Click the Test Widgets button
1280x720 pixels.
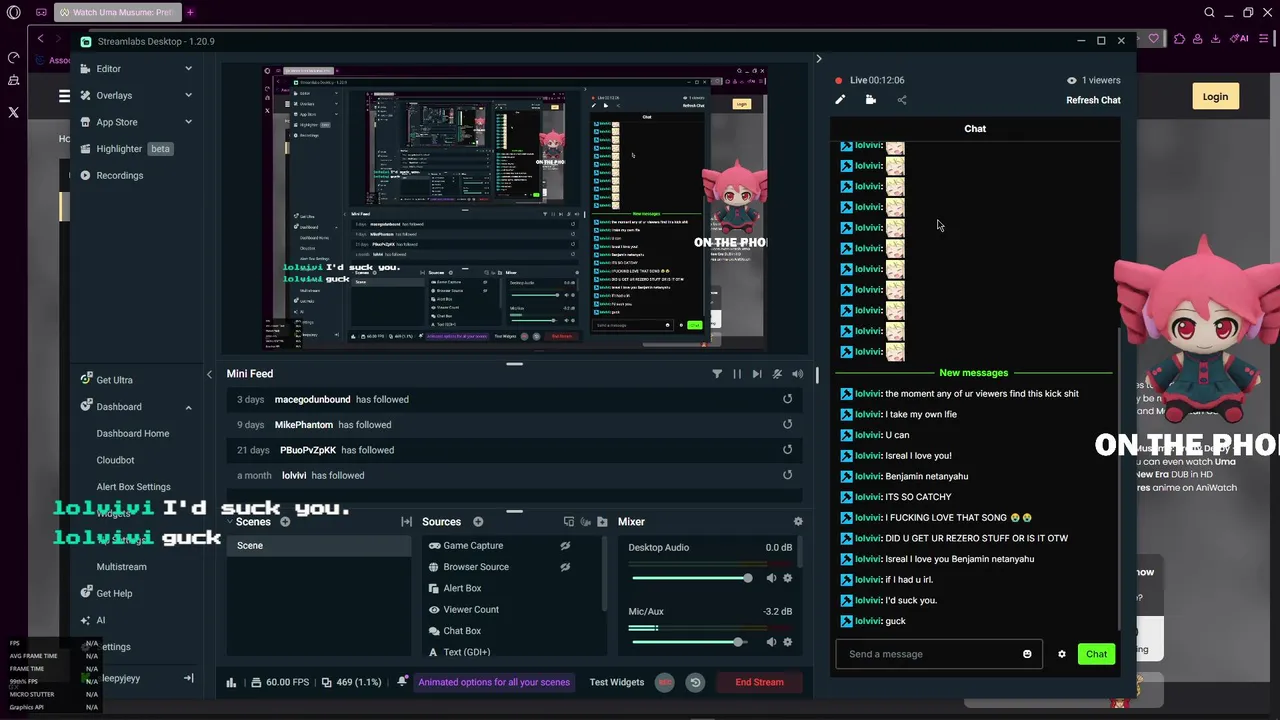617,682
